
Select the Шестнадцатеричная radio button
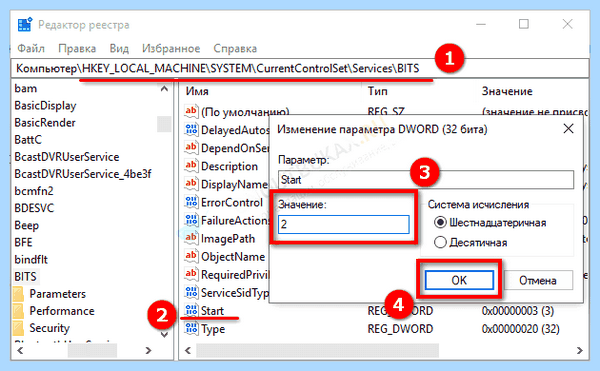(x=440, y=222)
